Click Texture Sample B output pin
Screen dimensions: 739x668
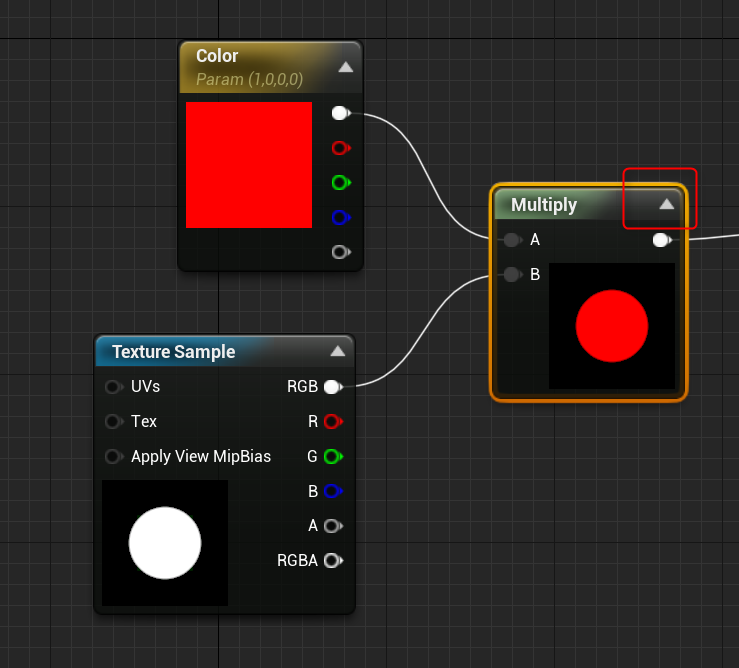click(333, 491)
